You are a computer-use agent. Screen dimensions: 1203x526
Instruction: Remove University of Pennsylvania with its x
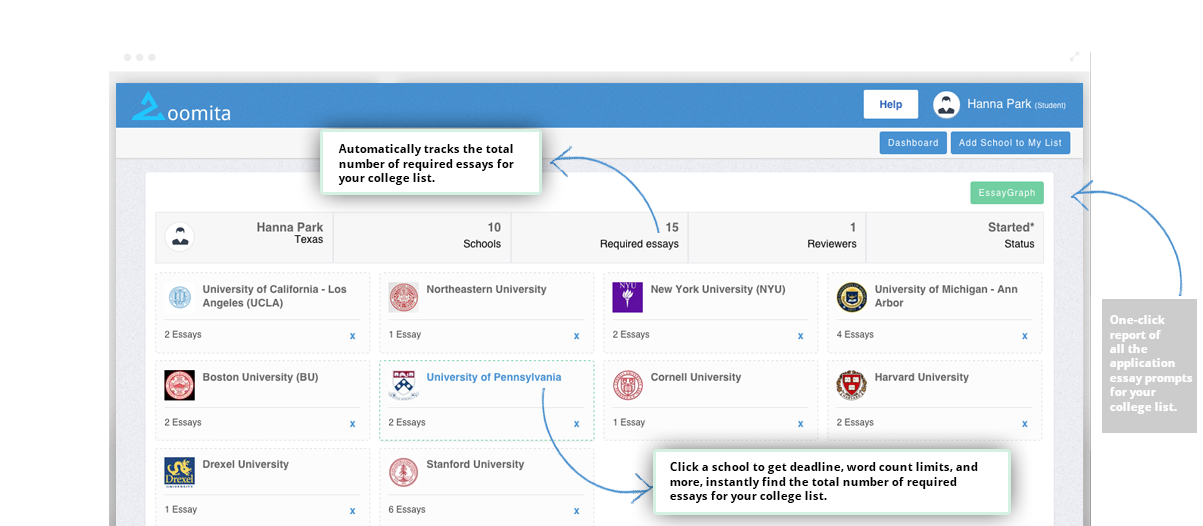coord(576,424)
